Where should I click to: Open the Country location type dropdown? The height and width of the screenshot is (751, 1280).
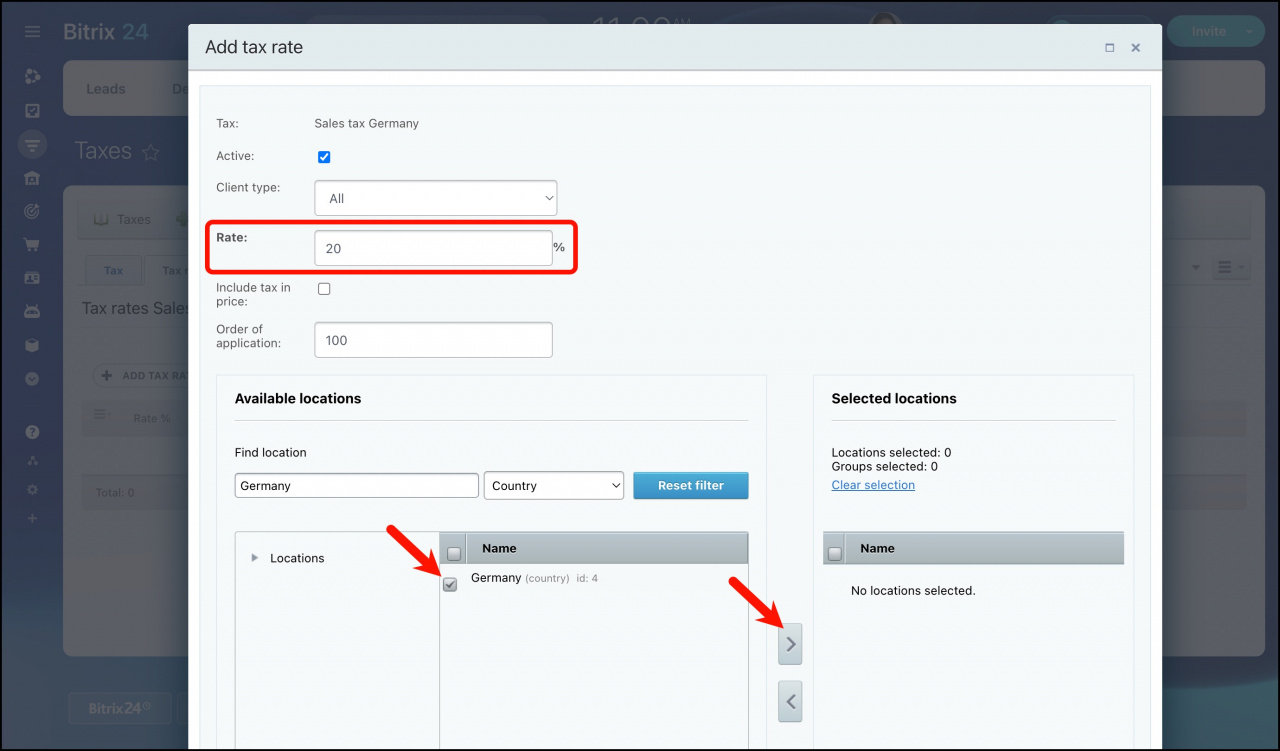click(x=554, y=486)
